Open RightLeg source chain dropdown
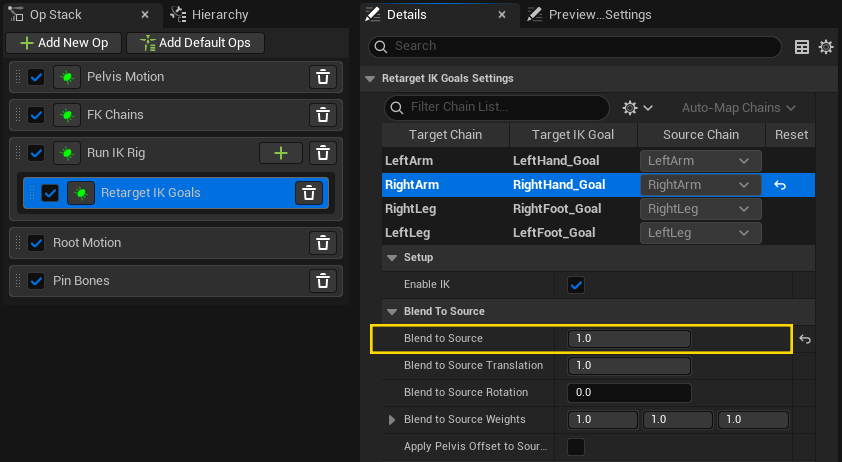This screenshot has width=842, height=462. (x=700, y=209)
